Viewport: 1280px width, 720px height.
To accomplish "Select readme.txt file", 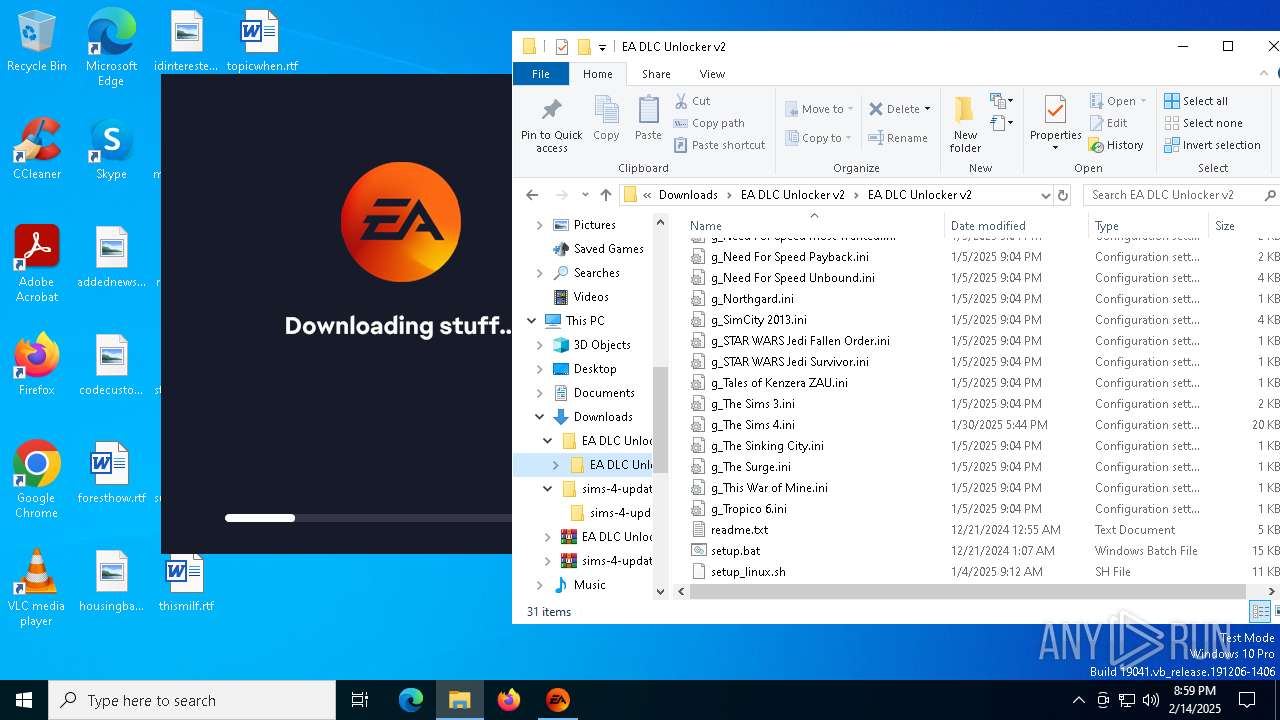I will [x=739, y=530].
